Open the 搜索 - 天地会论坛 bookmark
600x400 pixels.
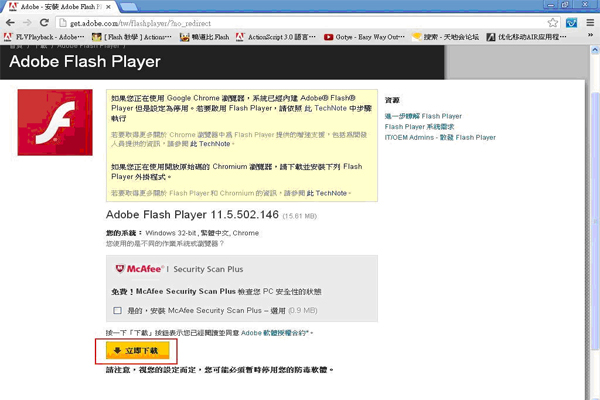click(x=445, y=37)
